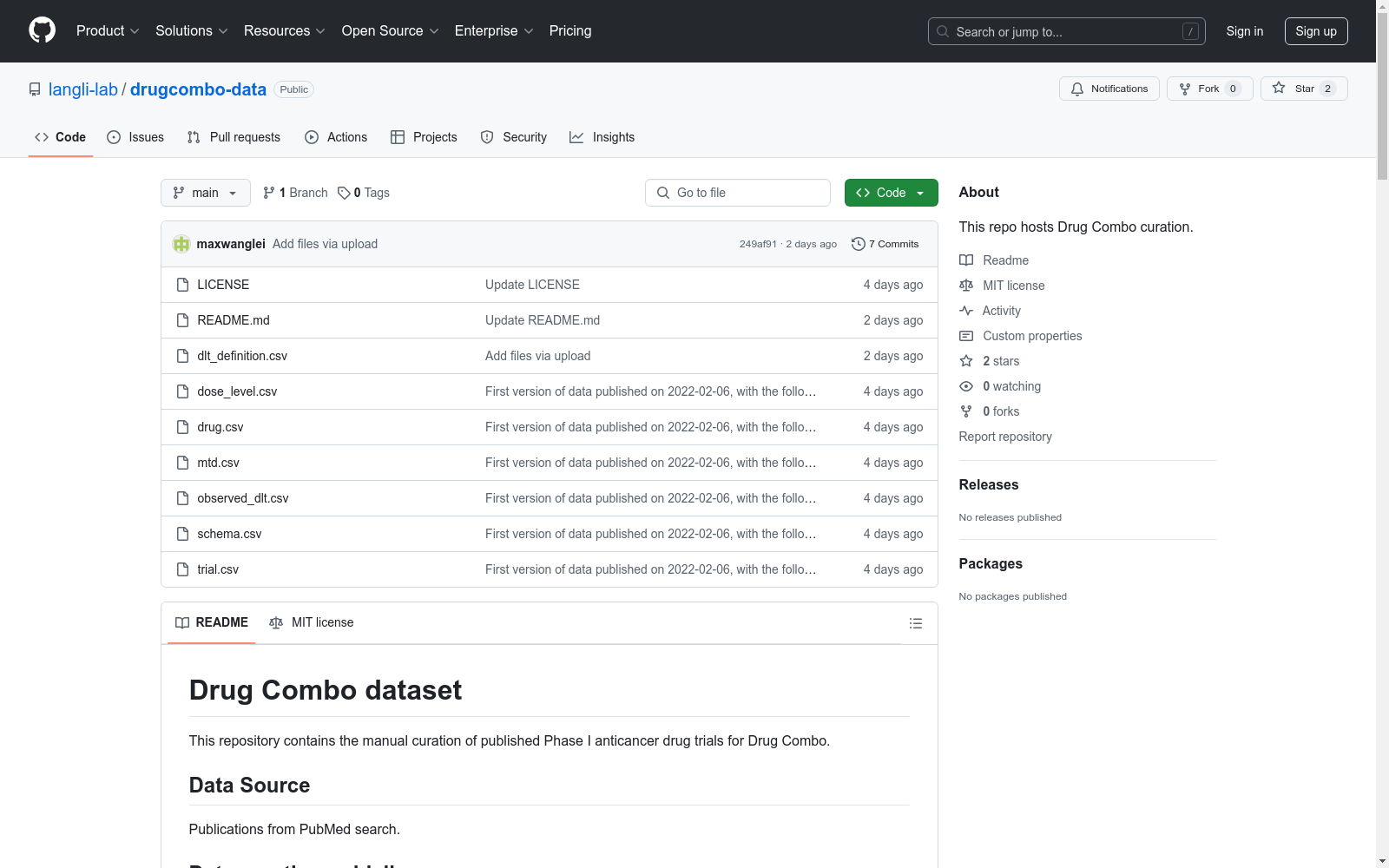
Task: Click the fork icon beside 0 forks
Action: pos(966,411)
